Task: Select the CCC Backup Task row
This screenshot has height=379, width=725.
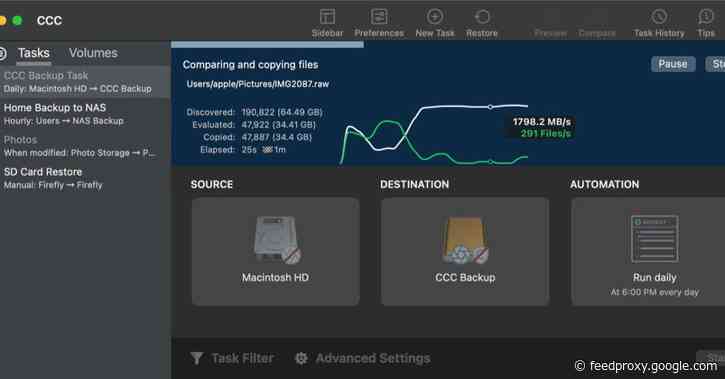Action: [86, 82]
